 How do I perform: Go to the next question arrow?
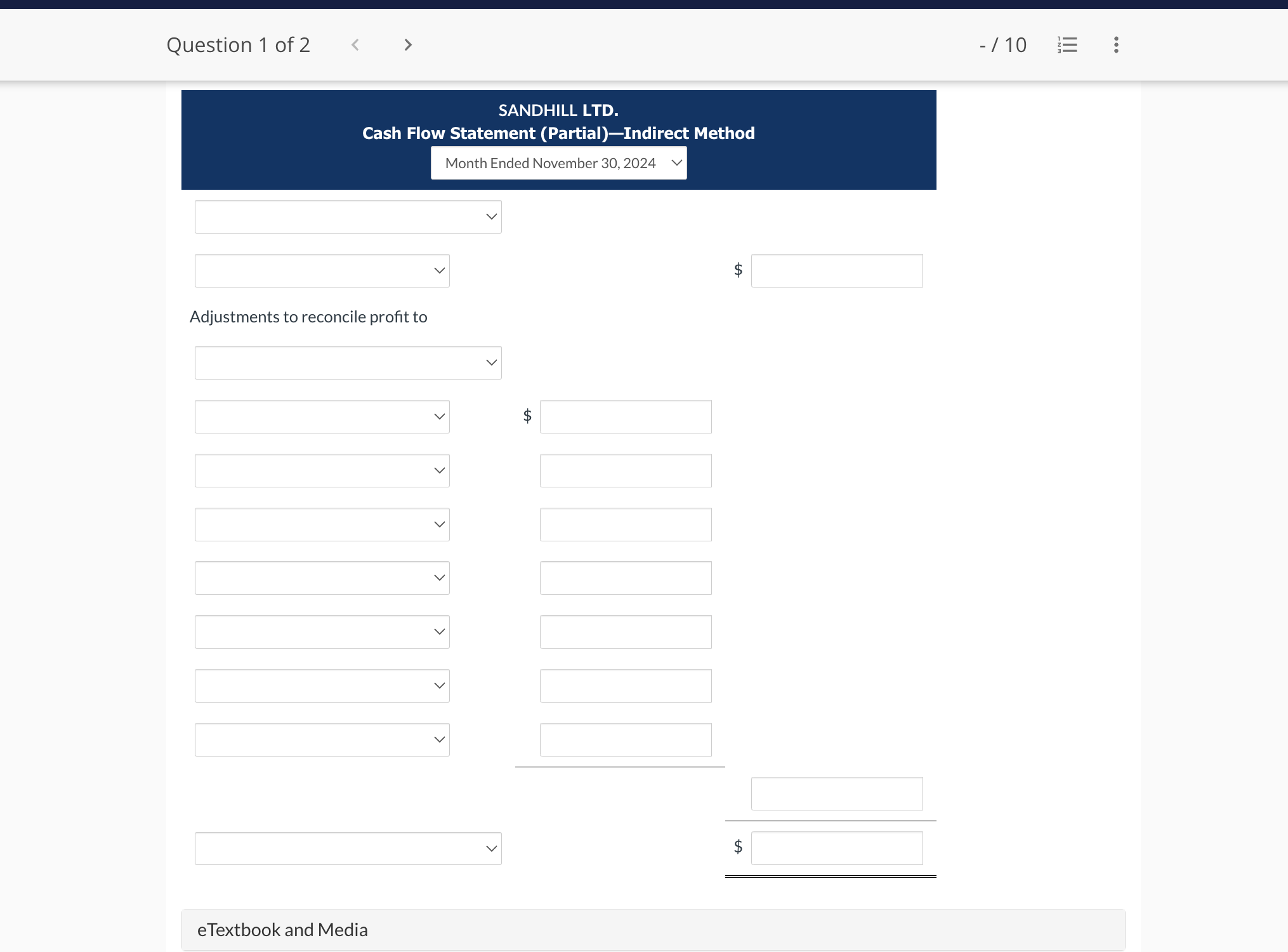tap(408, 45)
